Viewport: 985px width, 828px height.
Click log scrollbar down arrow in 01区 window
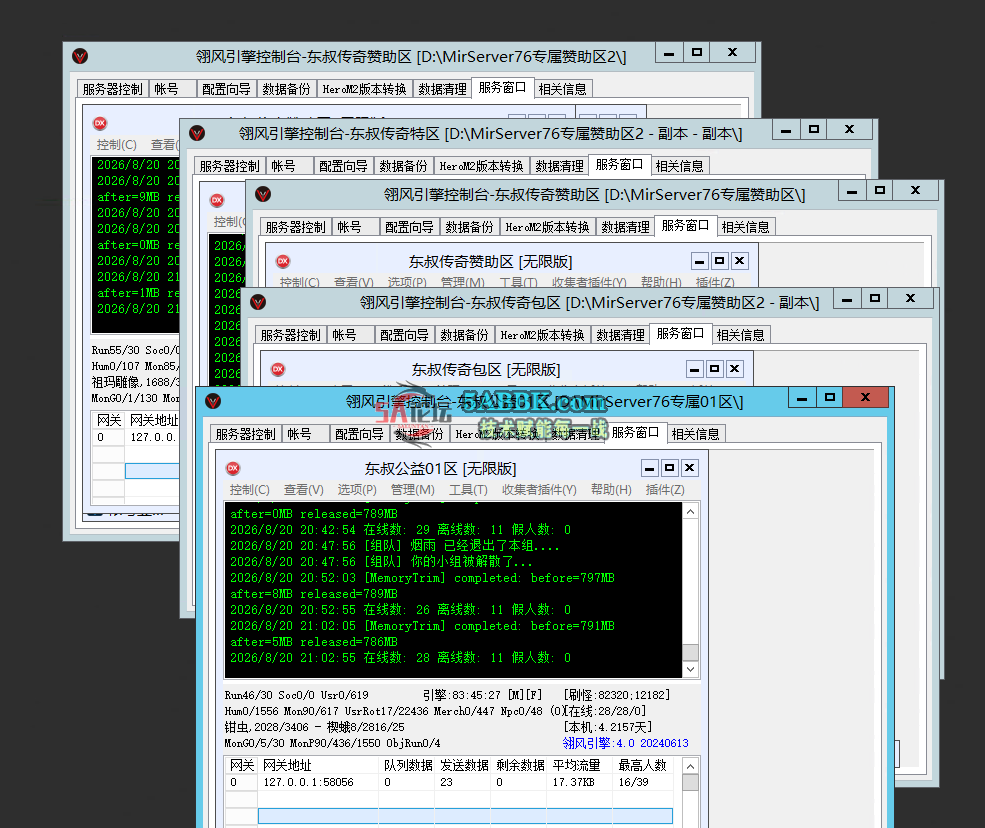690,670
